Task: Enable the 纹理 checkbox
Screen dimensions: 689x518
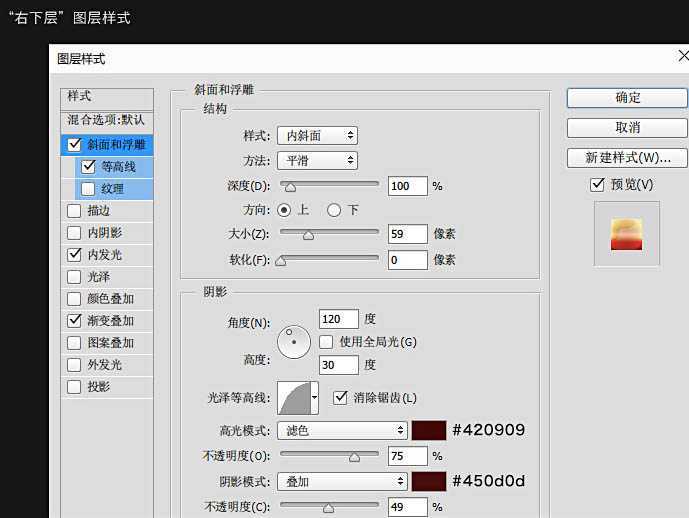Action: [88, 189]
